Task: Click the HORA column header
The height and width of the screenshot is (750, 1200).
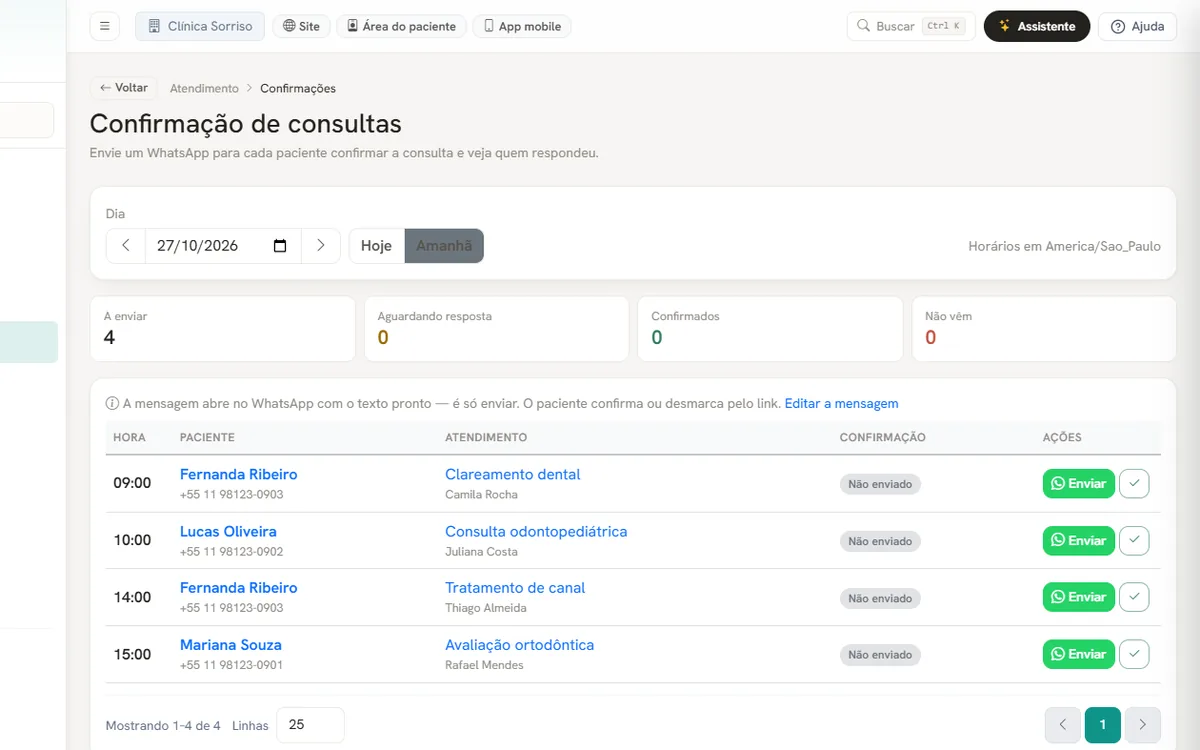Action: point(129,438)
